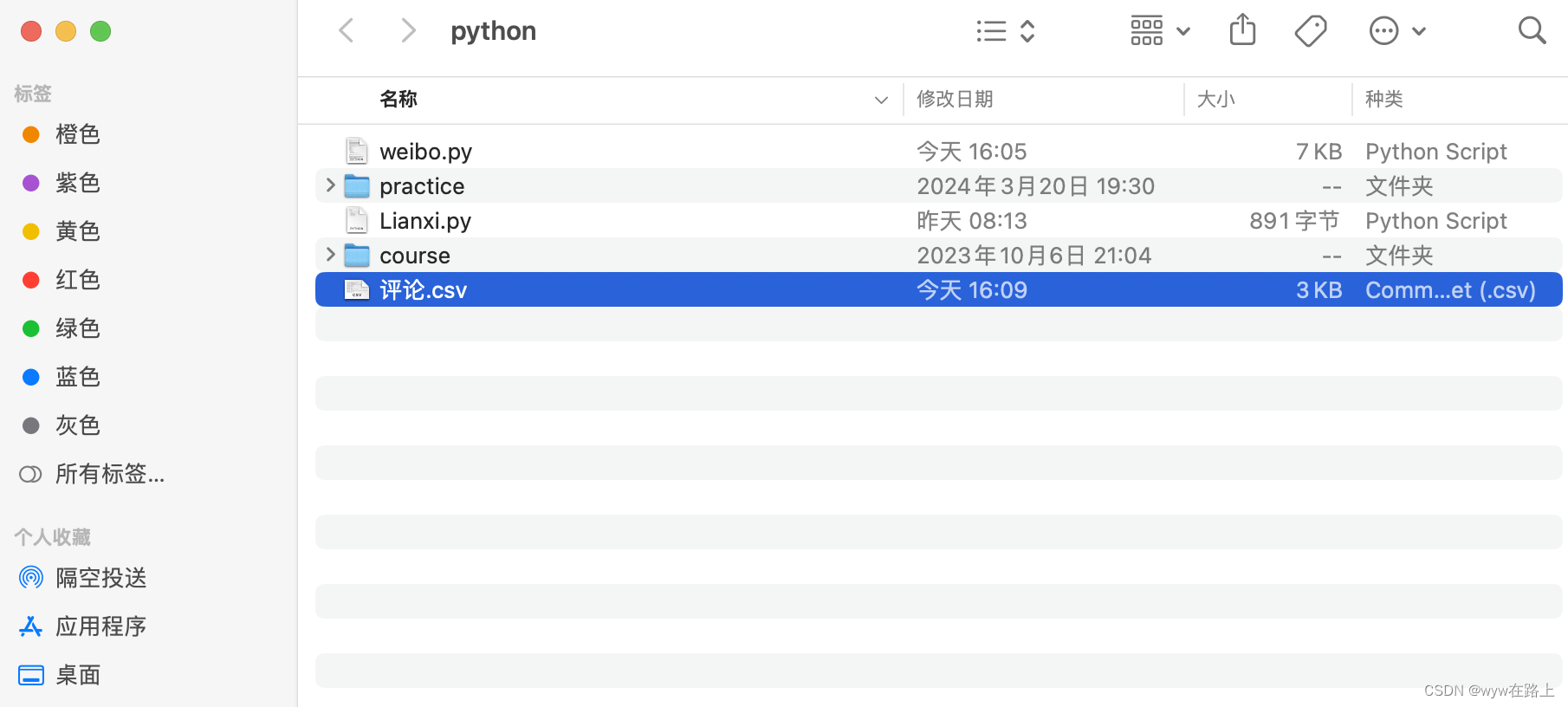Toggle sort order chevron in 名称 header

click(881, 101)
